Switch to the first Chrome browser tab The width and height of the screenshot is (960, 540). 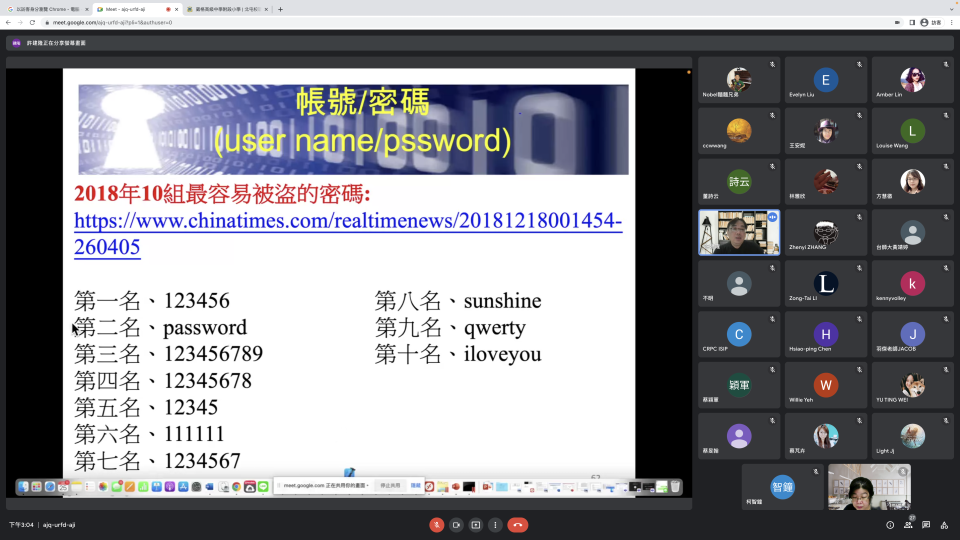[x=45, y=9]
